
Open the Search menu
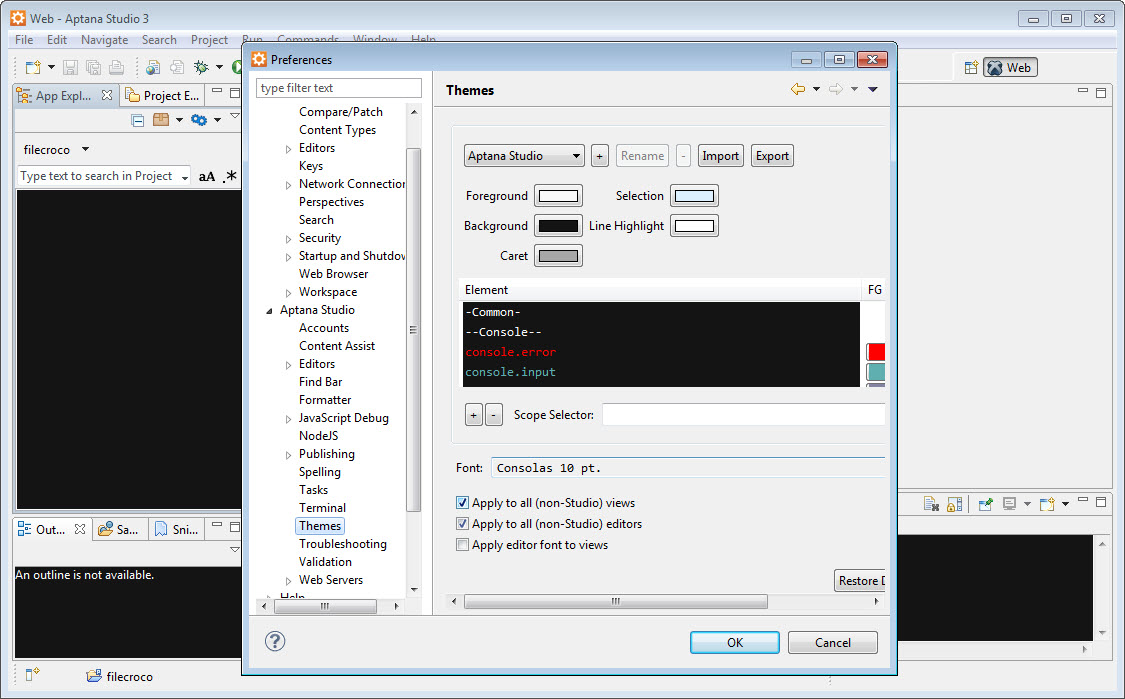[159, 39]
